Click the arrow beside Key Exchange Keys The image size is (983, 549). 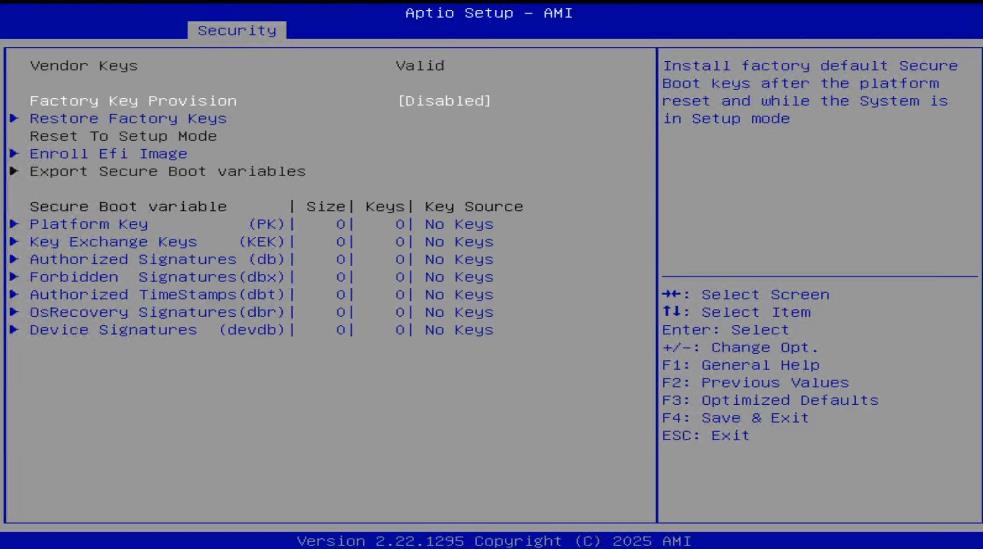(14, 241)
